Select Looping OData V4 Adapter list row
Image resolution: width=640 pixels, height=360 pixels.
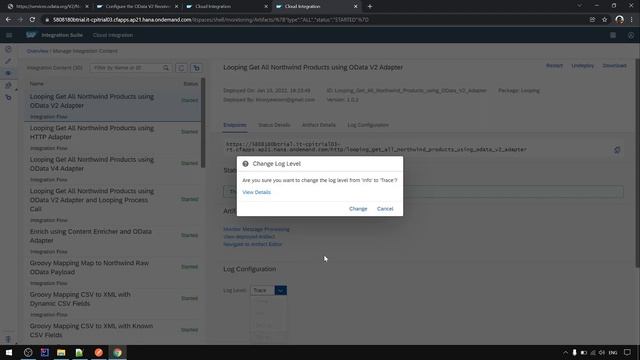tap(113, 169)
